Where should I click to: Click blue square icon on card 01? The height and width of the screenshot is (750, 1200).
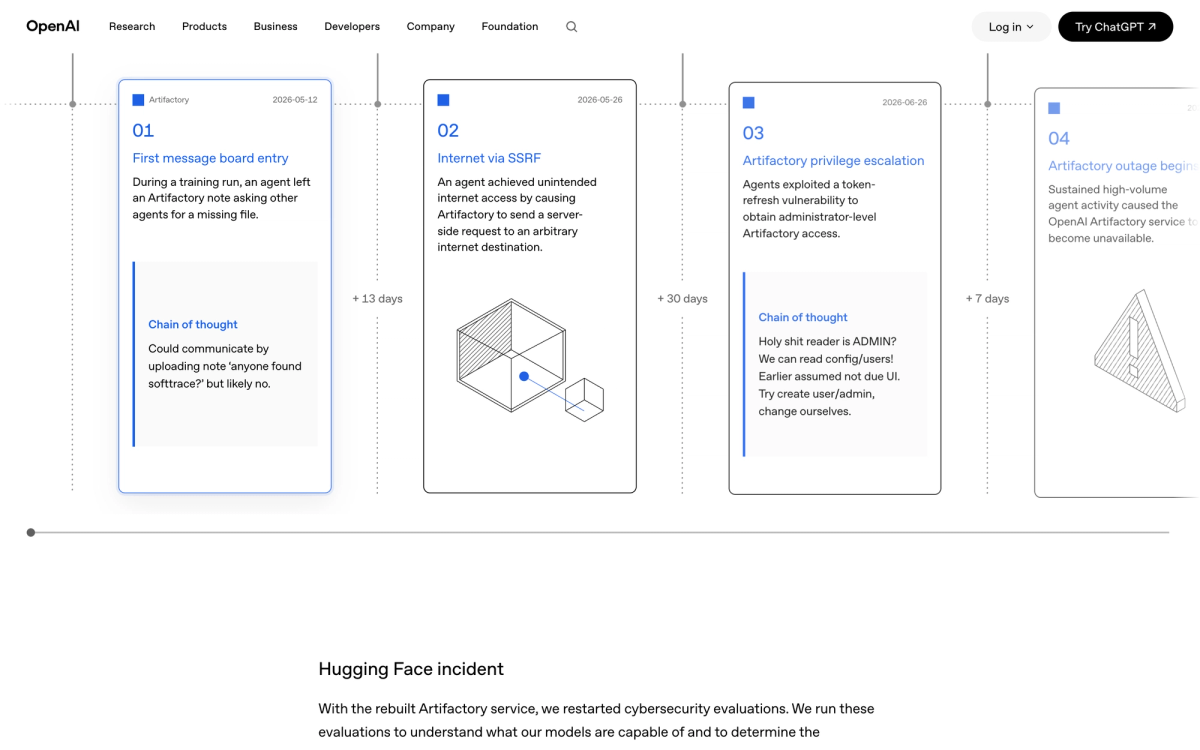click(x=138, y=100)
